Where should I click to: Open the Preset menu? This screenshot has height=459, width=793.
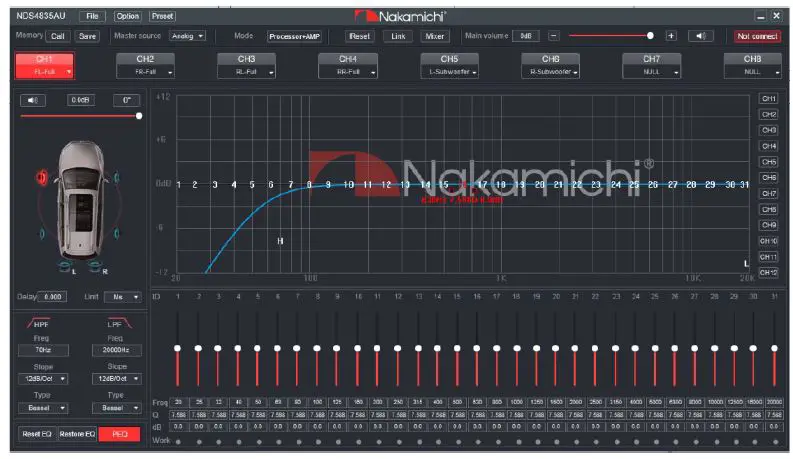click(x=162, y=16)
